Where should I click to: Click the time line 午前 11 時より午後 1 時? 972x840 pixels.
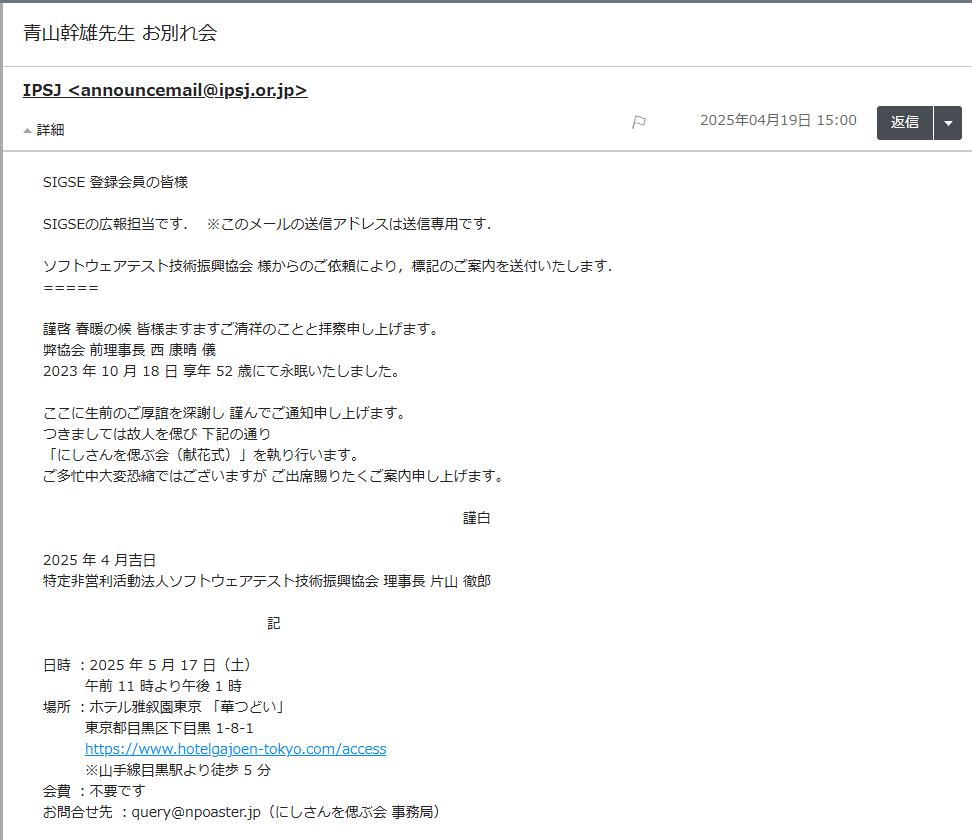pyautogui.click(x=164, y=686)
